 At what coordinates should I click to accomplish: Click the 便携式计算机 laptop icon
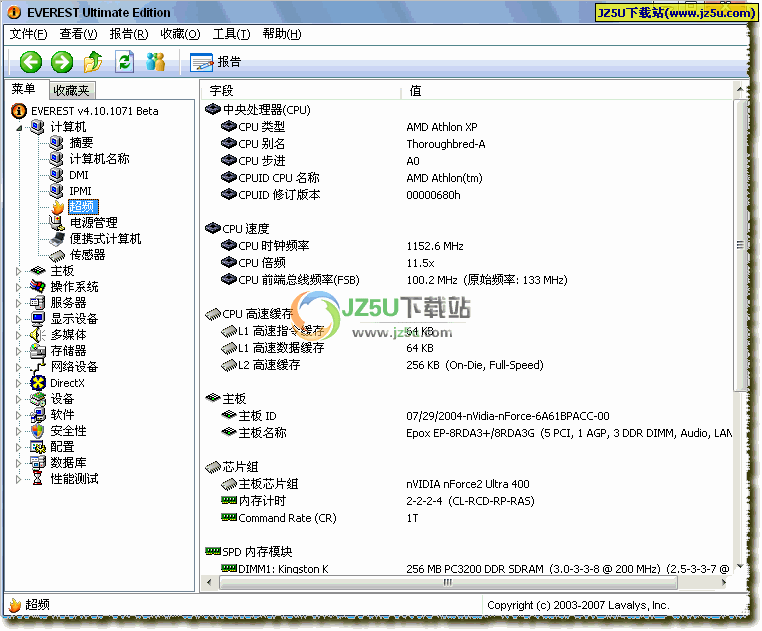point(57,239)
